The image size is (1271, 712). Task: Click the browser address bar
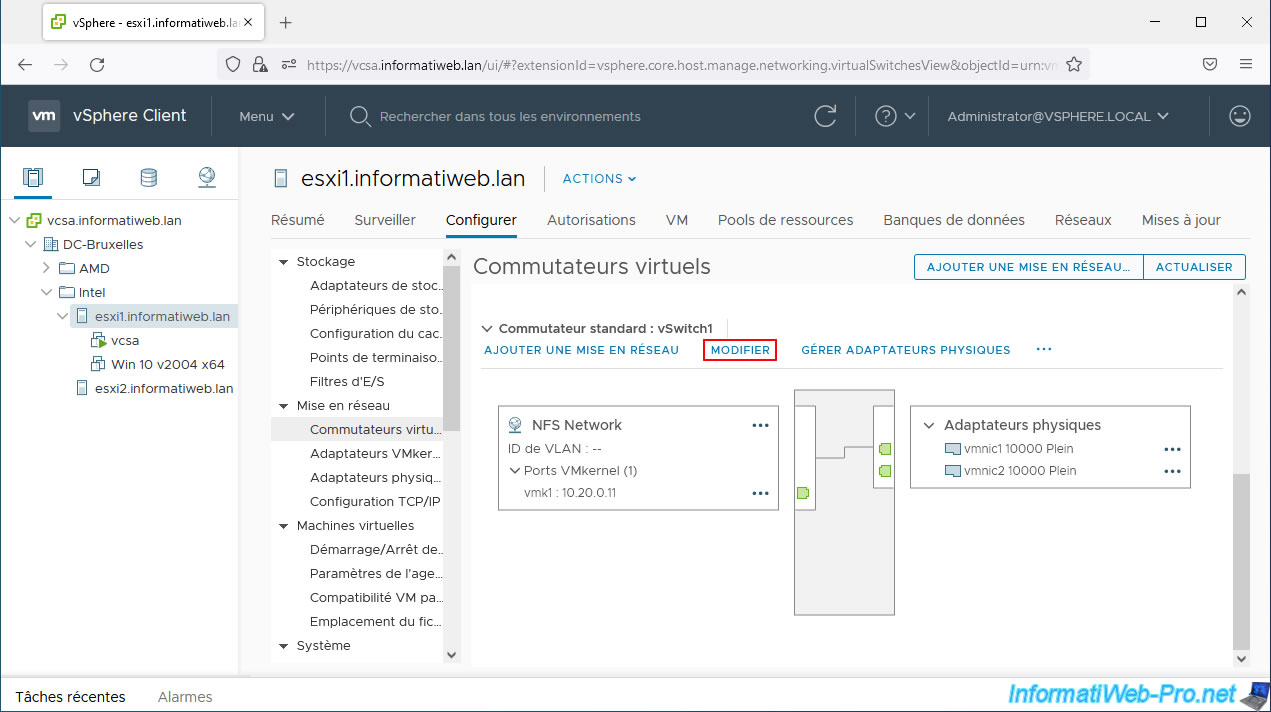coord(680,64)
